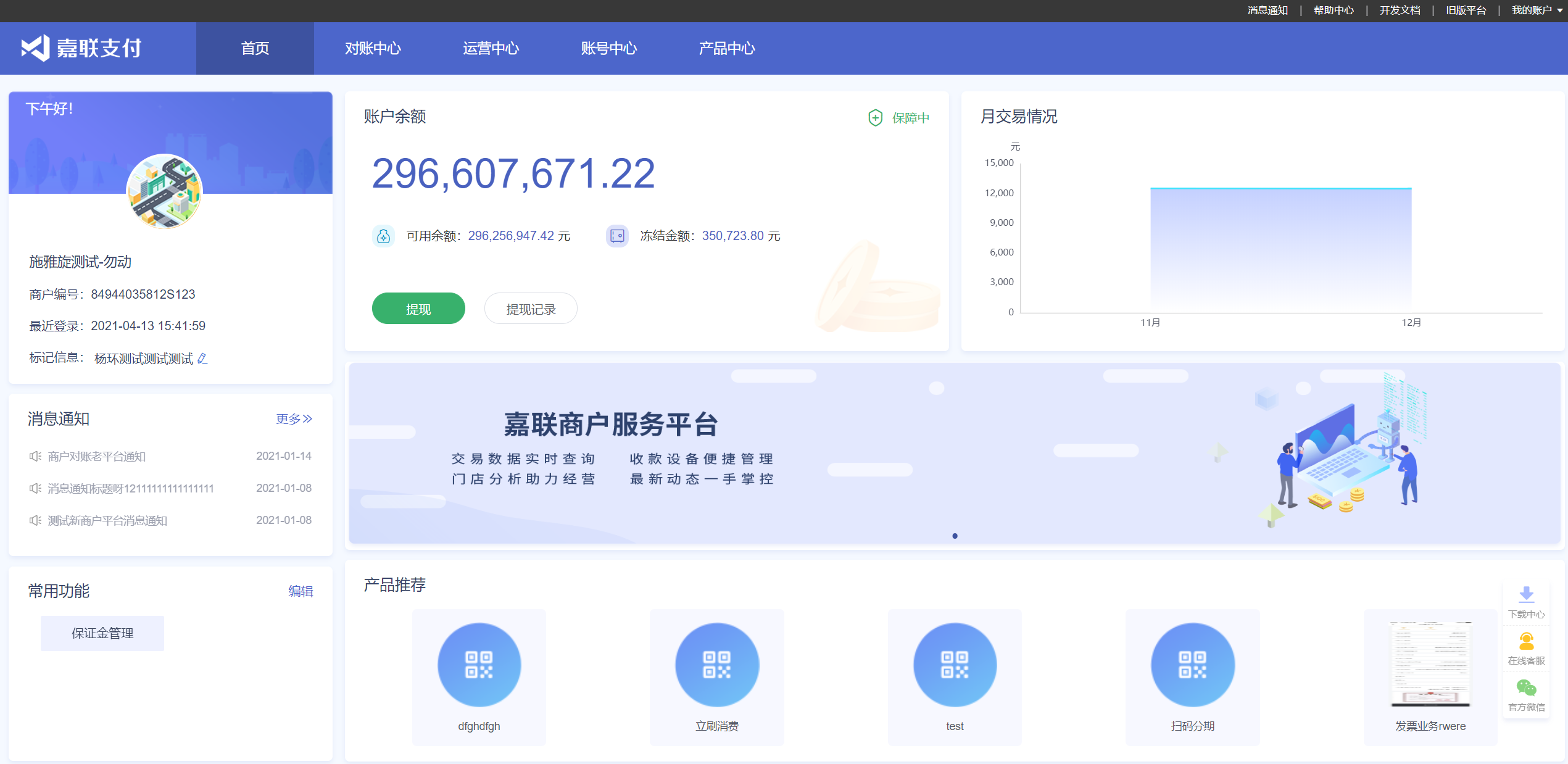
Task: Click the 可用余额 wallet icon
Action: [x=383, y=235]
